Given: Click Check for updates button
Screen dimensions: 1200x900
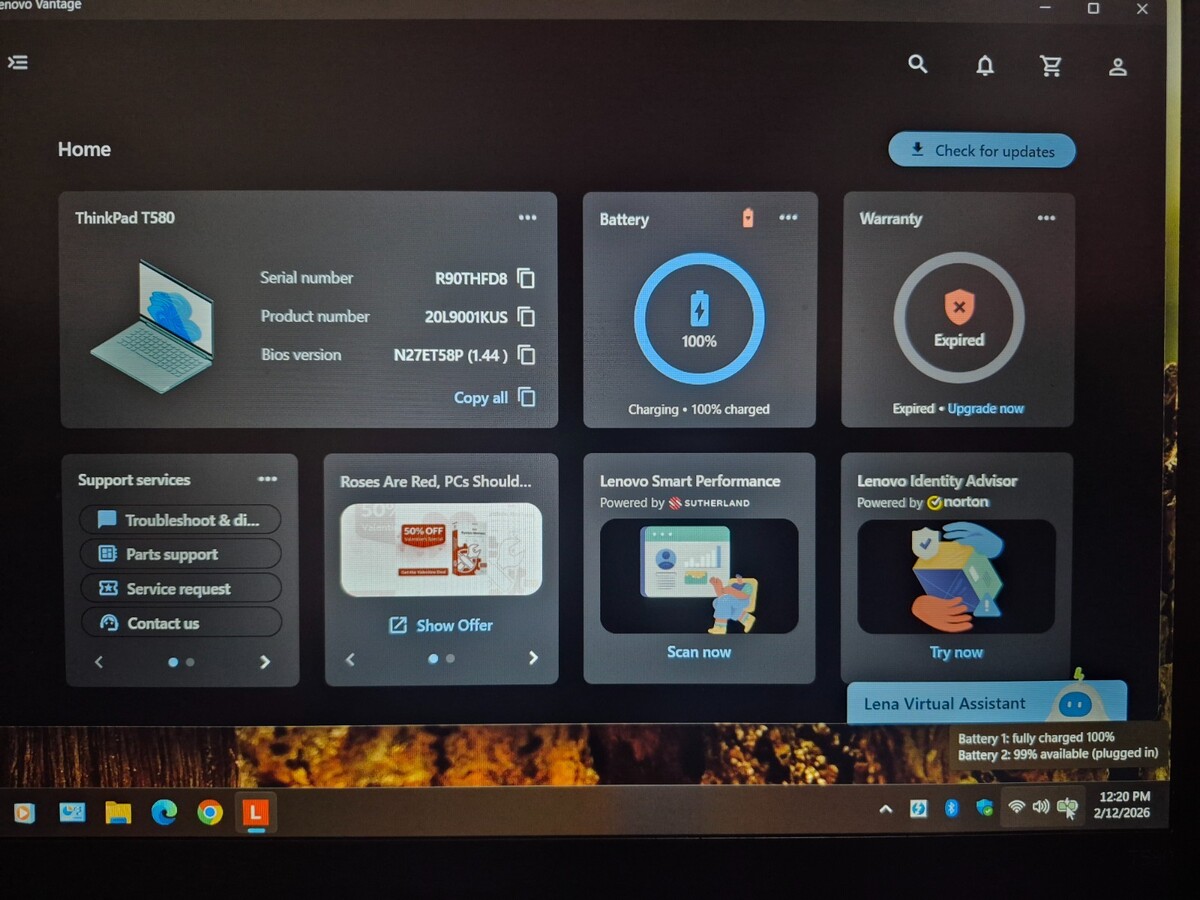Looking at the screenshot, I should (981, 151).
